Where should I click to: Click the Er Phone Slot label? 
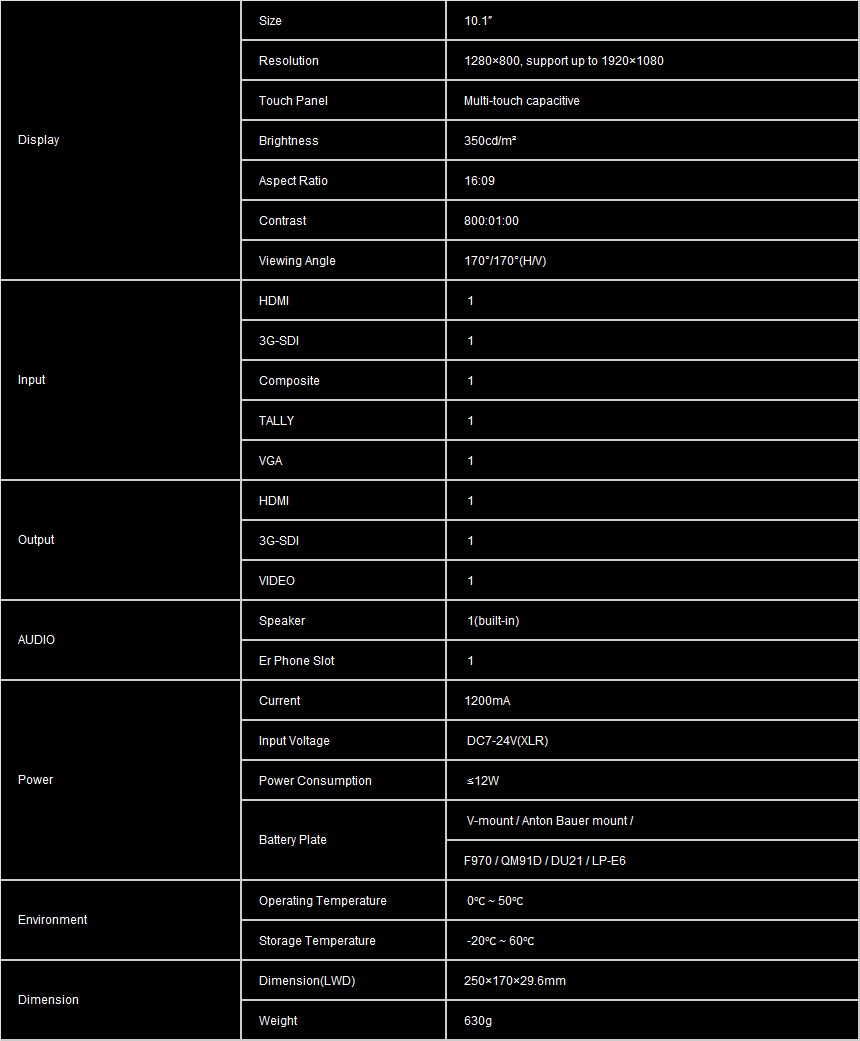pyautogui.click(x=296, y=661)
